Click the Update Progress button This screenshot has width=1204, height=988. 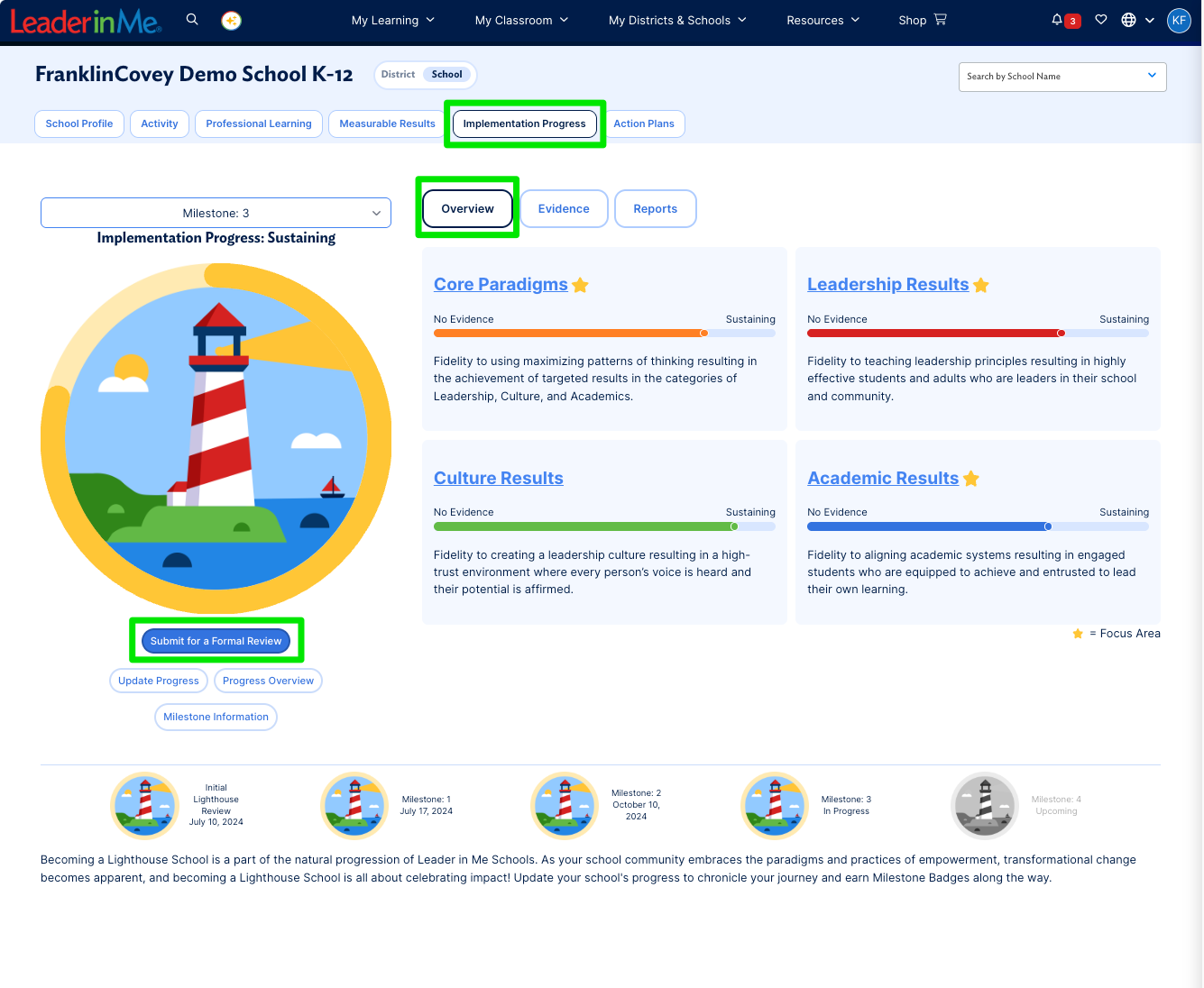coord(159,681)
